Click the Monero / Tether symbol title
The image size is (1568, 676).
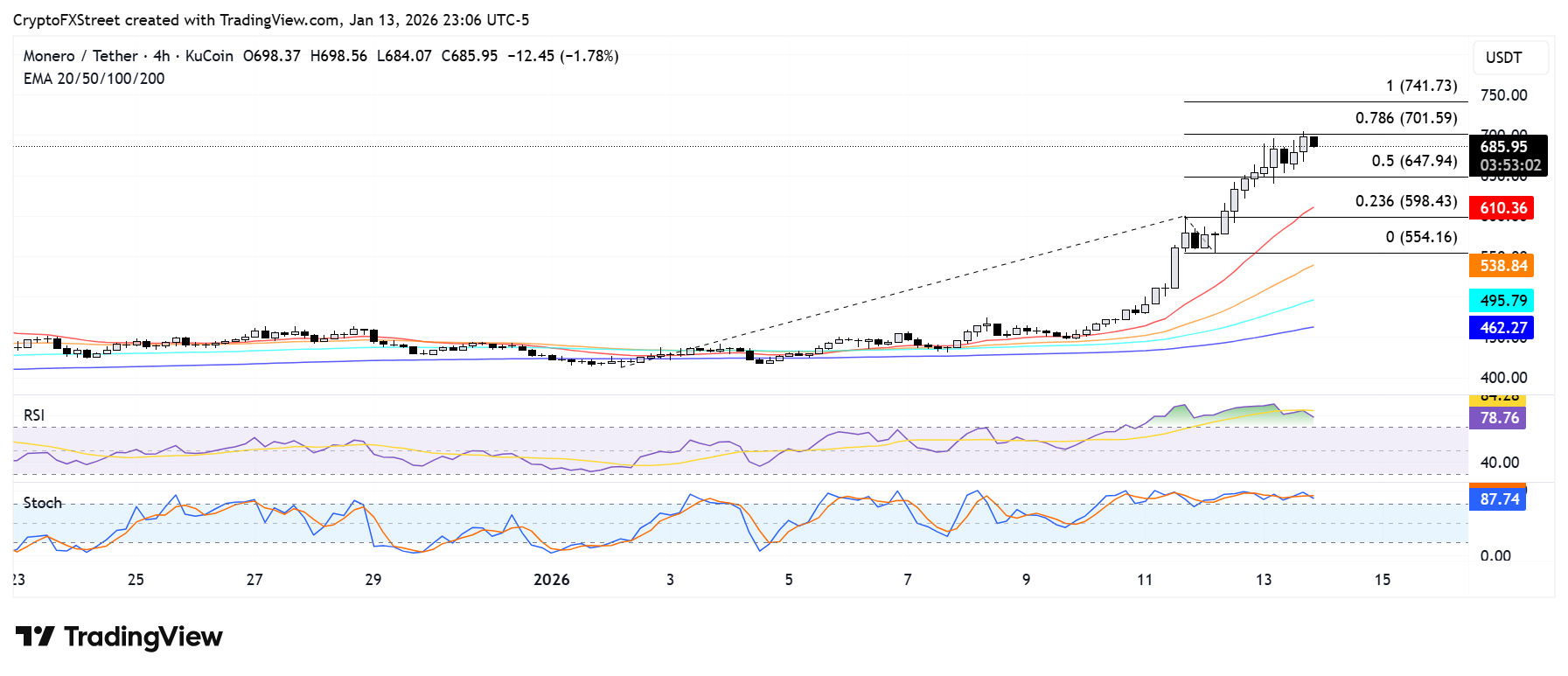click(x=80, y=56)
